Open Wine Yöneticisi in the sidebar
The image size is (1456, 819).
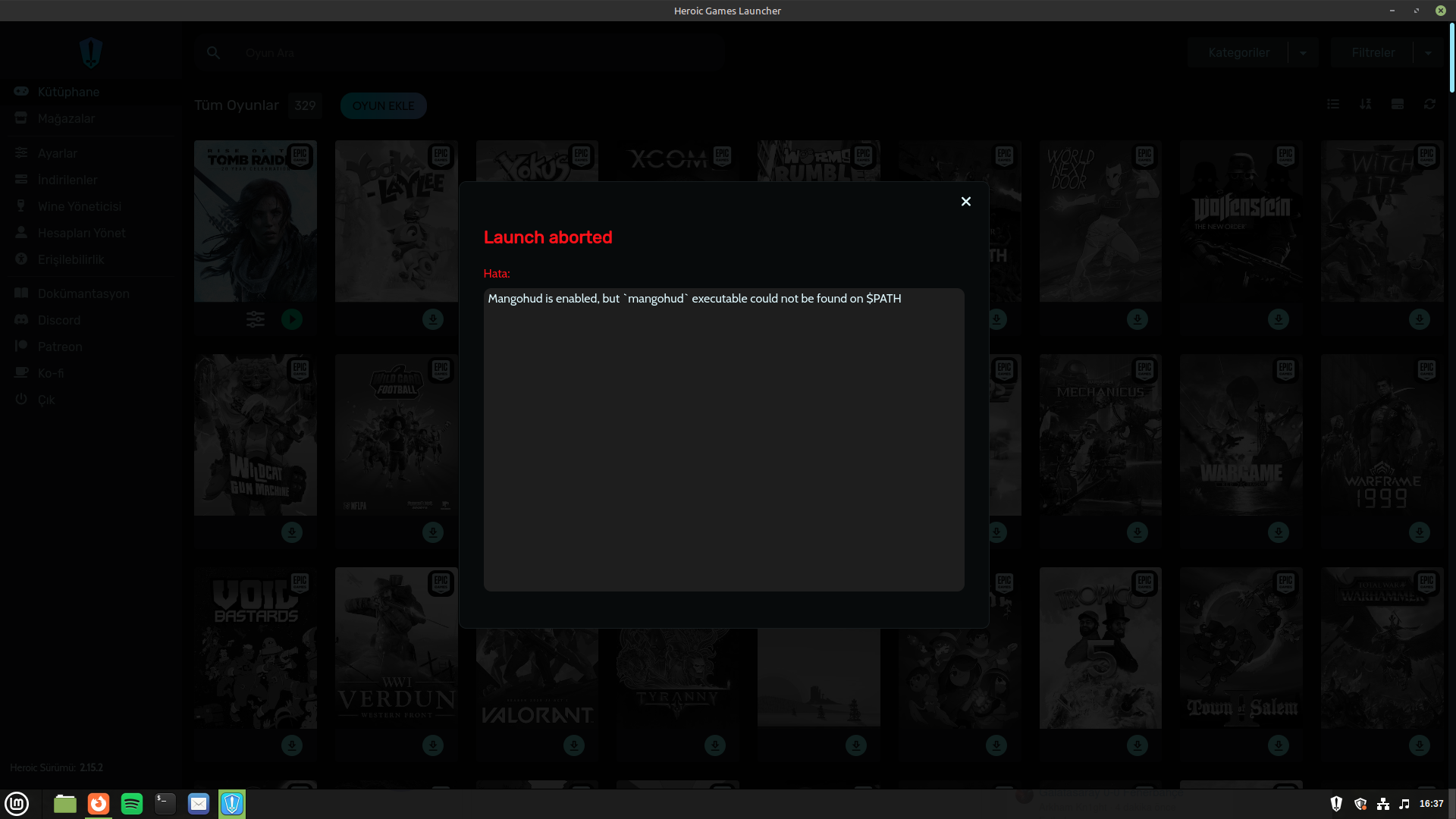(x=79, y=206)
